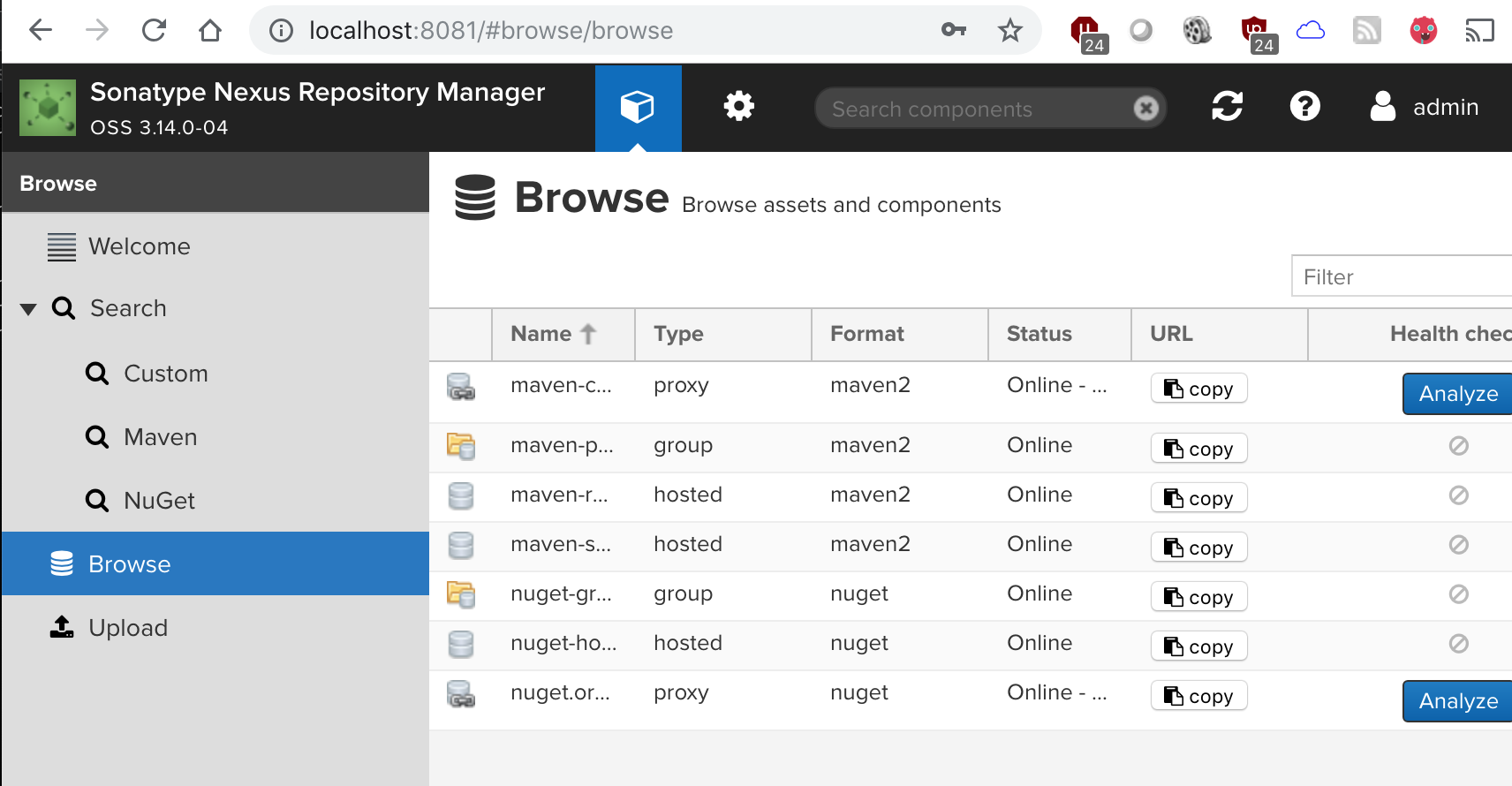Click the nuget-gr... group folder icon
Image resolution: width=1512 pixels, height=786 pixels.
coord(461,595)
